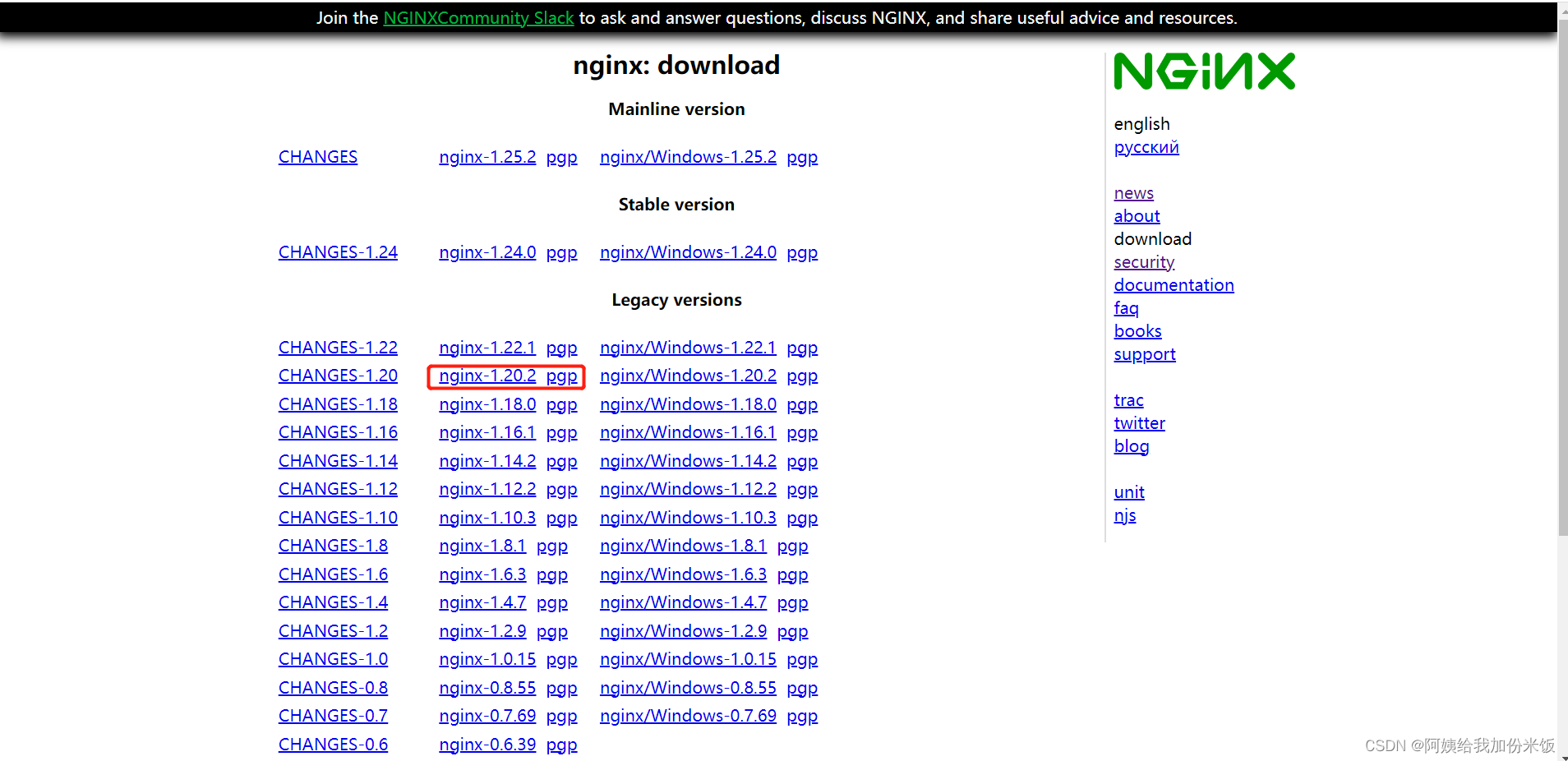The image size is (1568, 761).
Task: Open the security advisories page
Action: [1144, 261]
